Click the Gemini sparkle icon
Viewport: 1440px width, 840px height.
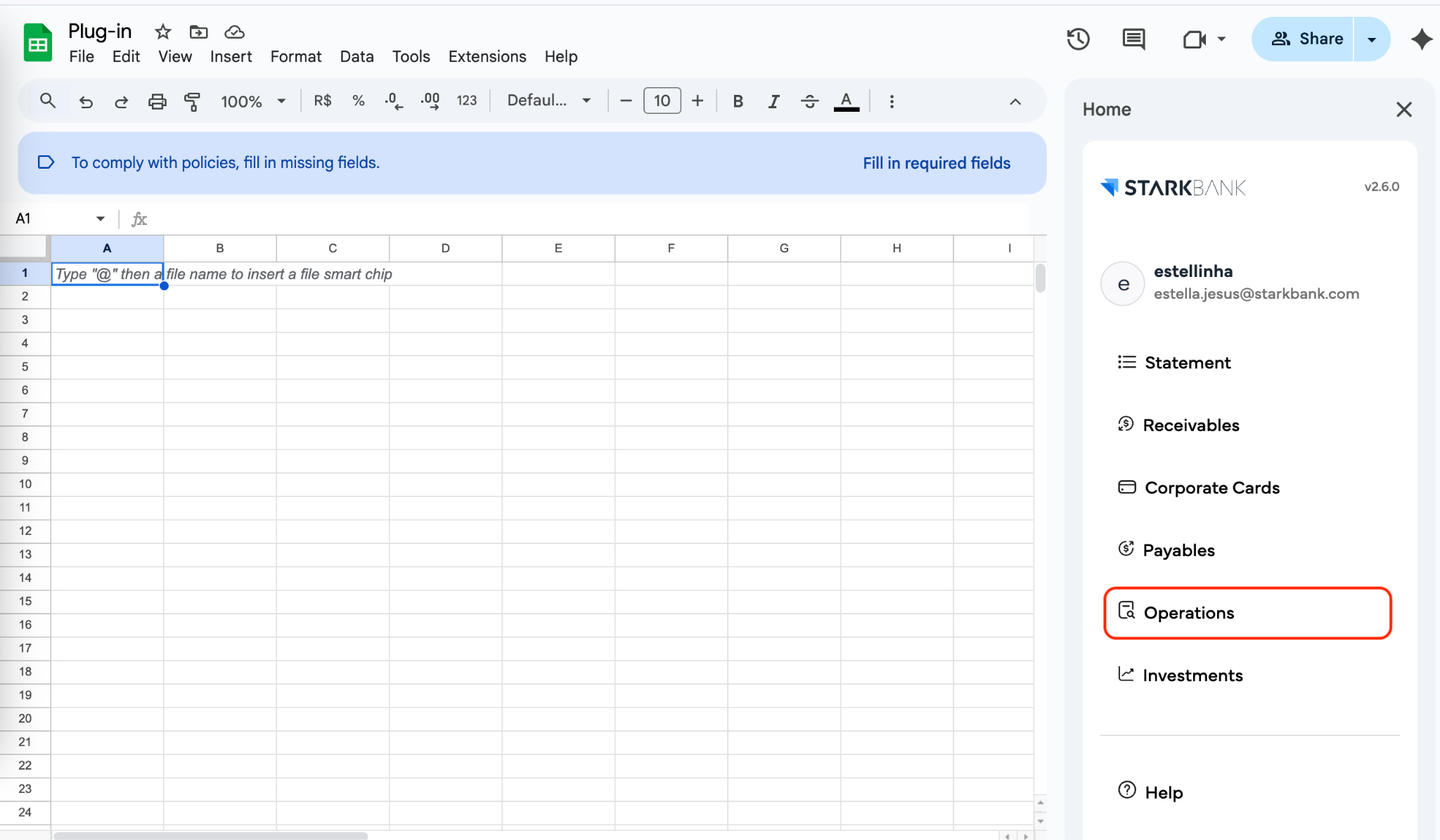(x=1421, y=39)
